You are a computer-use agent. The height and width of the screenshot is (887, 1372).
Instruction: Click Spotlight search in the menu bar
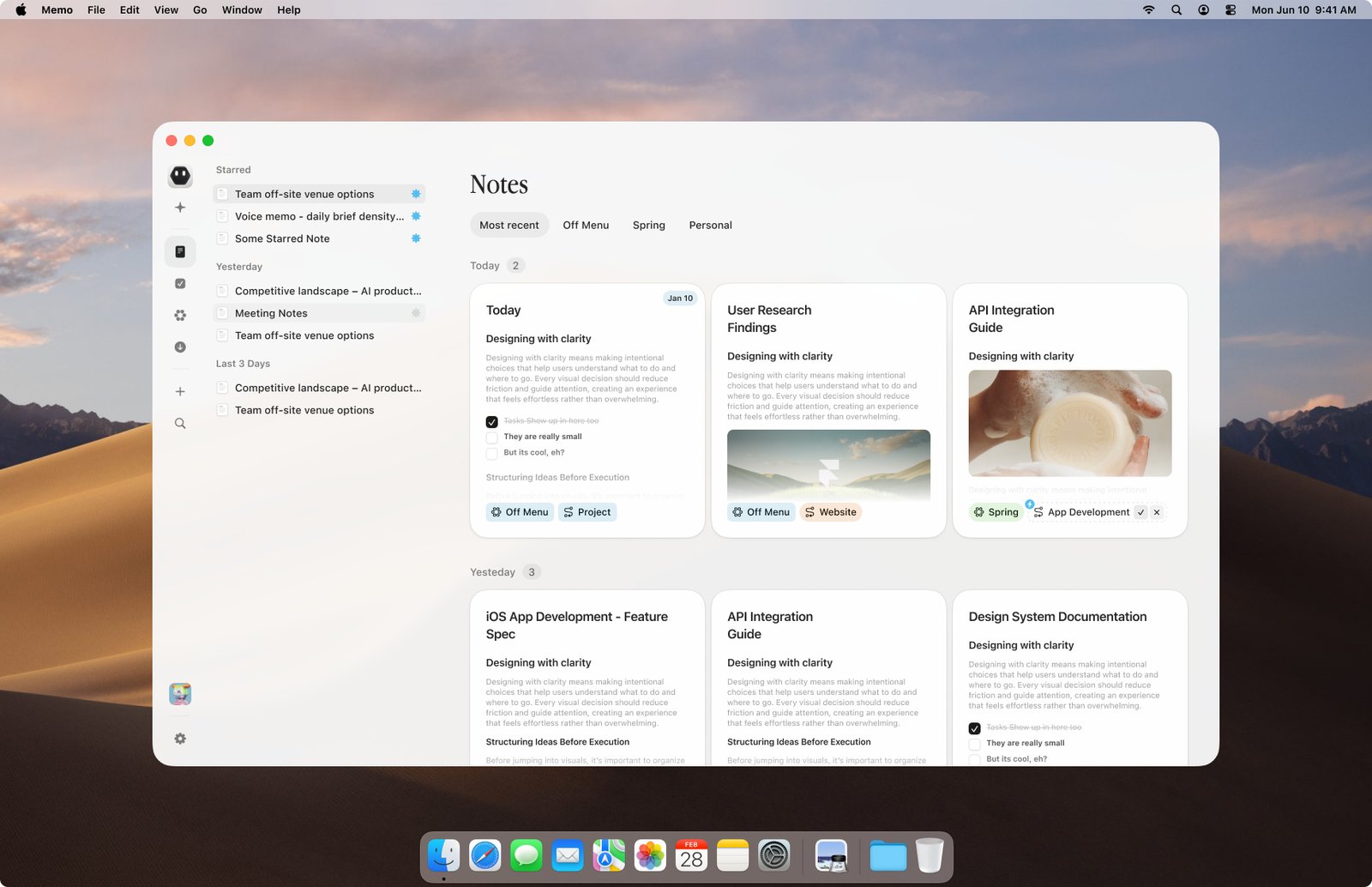[1176, 9]
